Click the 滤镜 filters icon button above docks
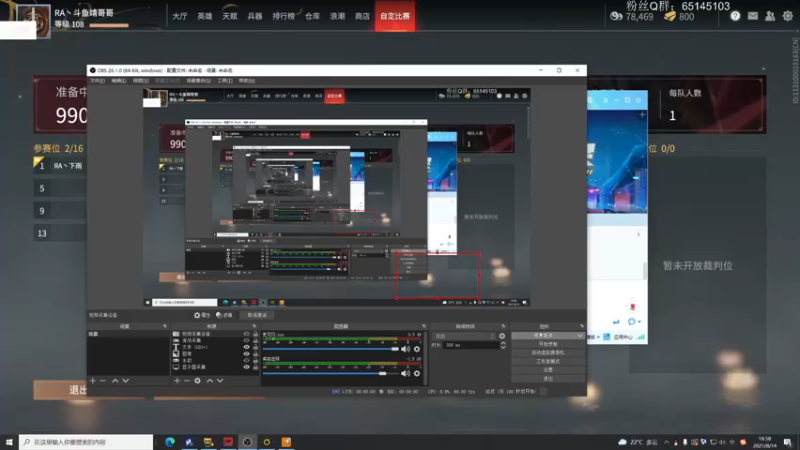 pos(224,315)
